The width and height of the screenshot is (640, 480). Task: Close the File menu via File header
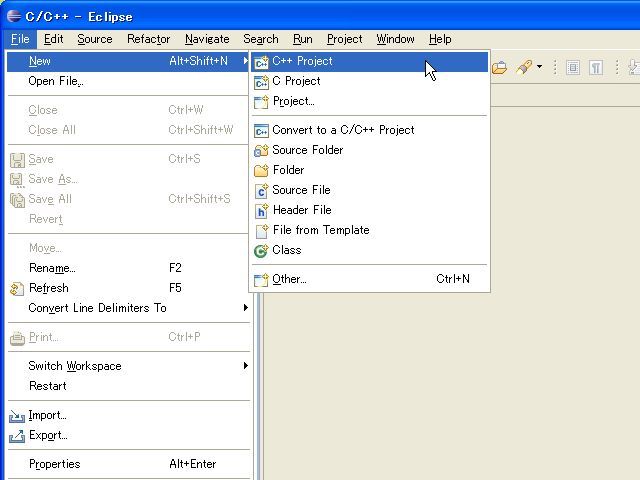click(x=20, y=39)
